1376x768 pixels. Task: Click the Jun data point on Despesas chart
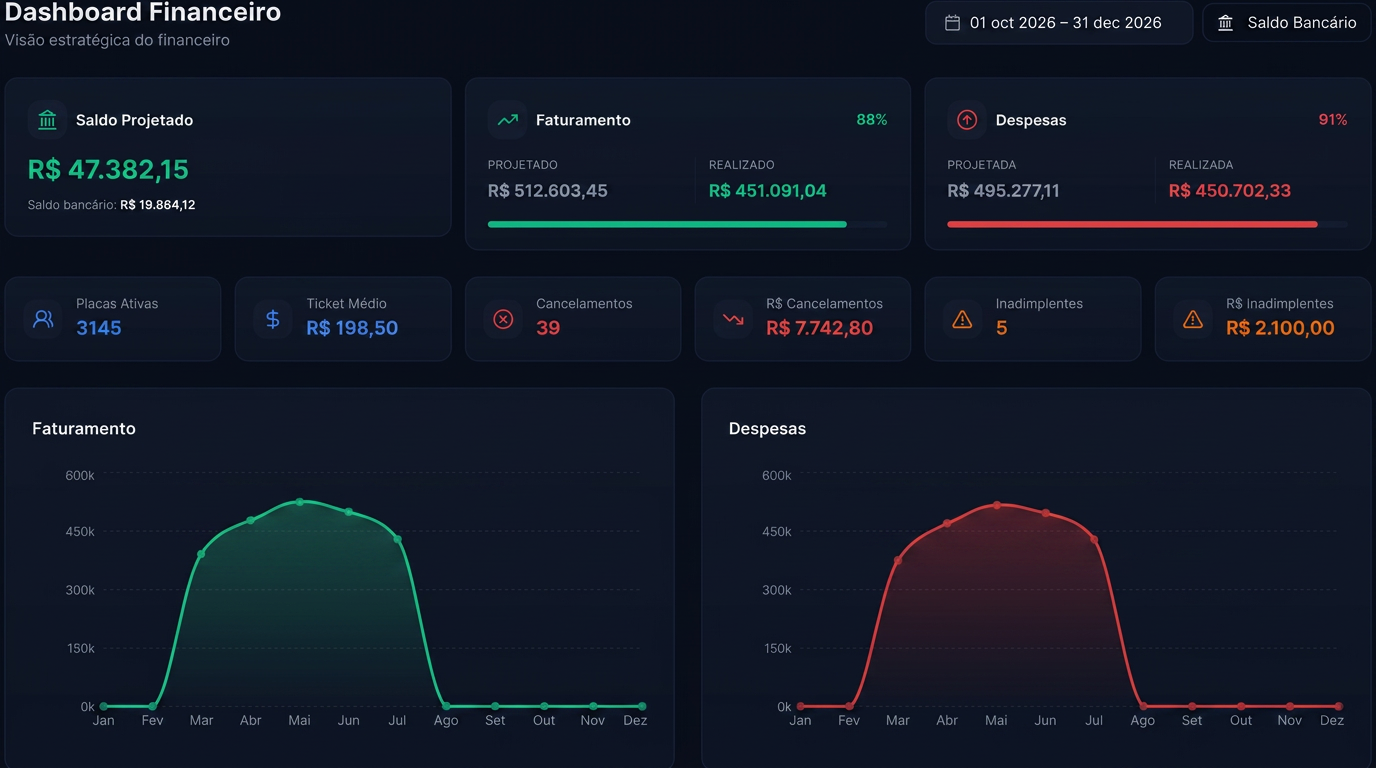click(x=1046, y=513)
